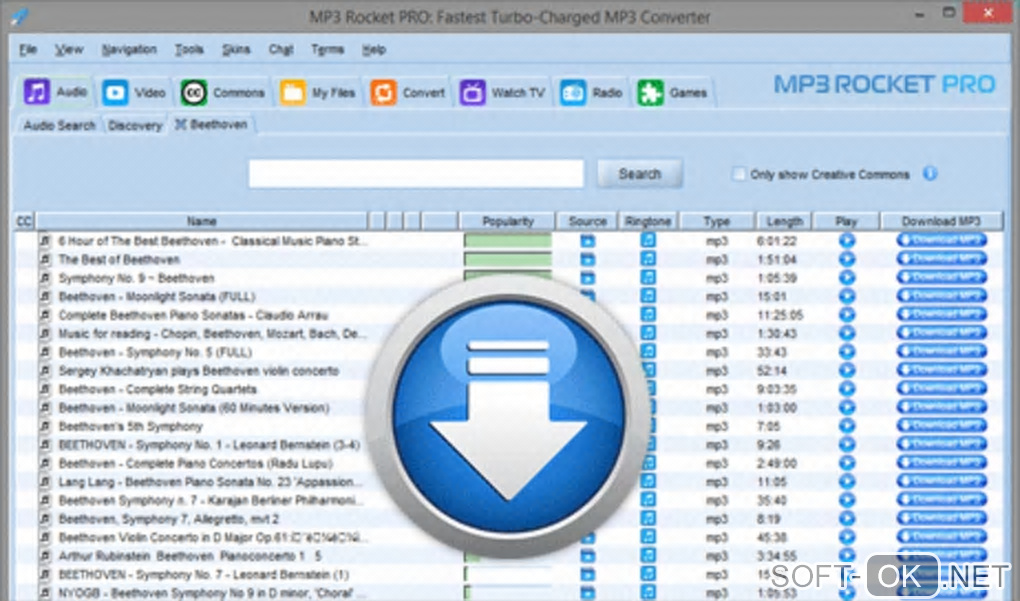
Task: Open the Help menu
Action: 373,49
